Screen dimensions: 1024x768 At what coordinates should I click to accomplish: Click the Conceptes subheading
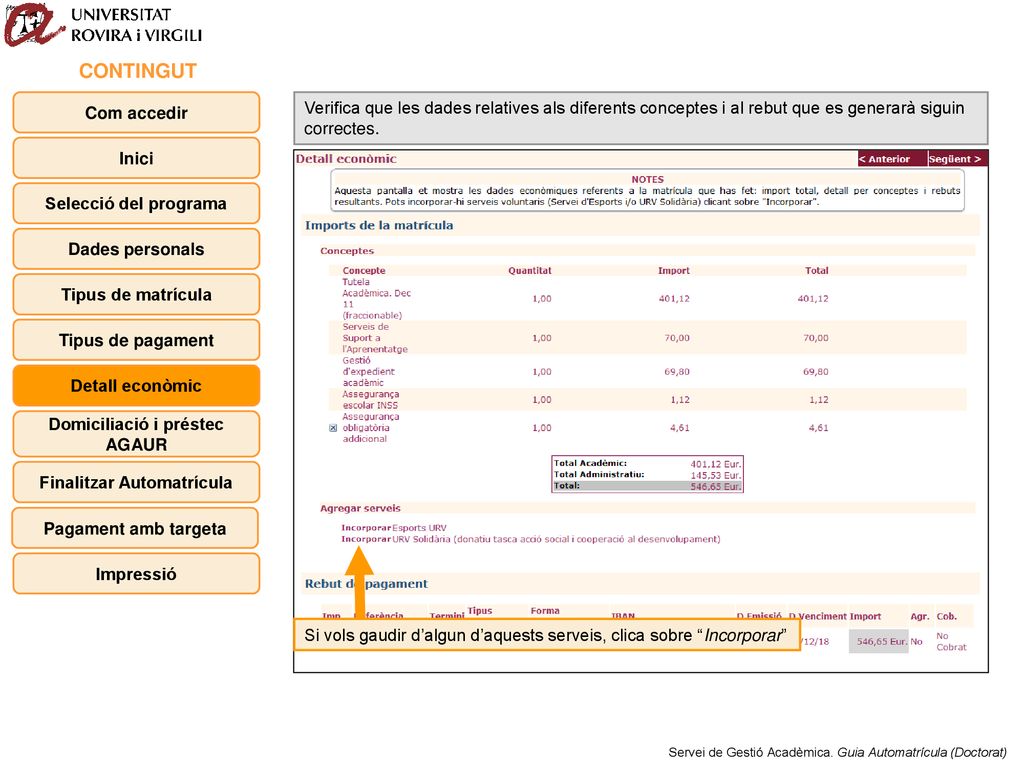coord(347,251)
